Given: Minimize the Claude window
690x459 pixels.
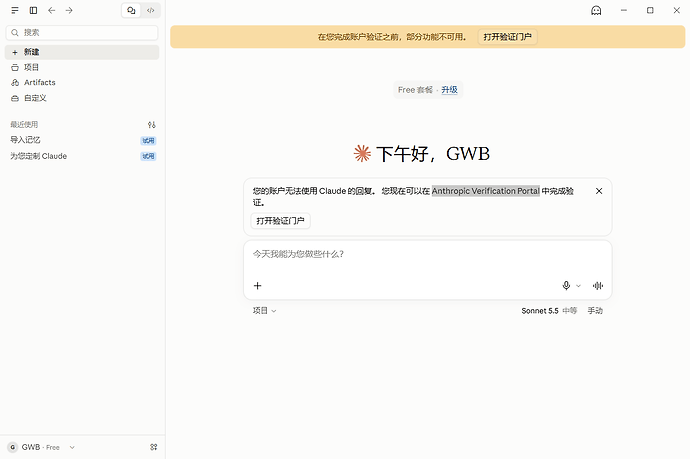Looking at the screenshot, I should pos(624,10).
